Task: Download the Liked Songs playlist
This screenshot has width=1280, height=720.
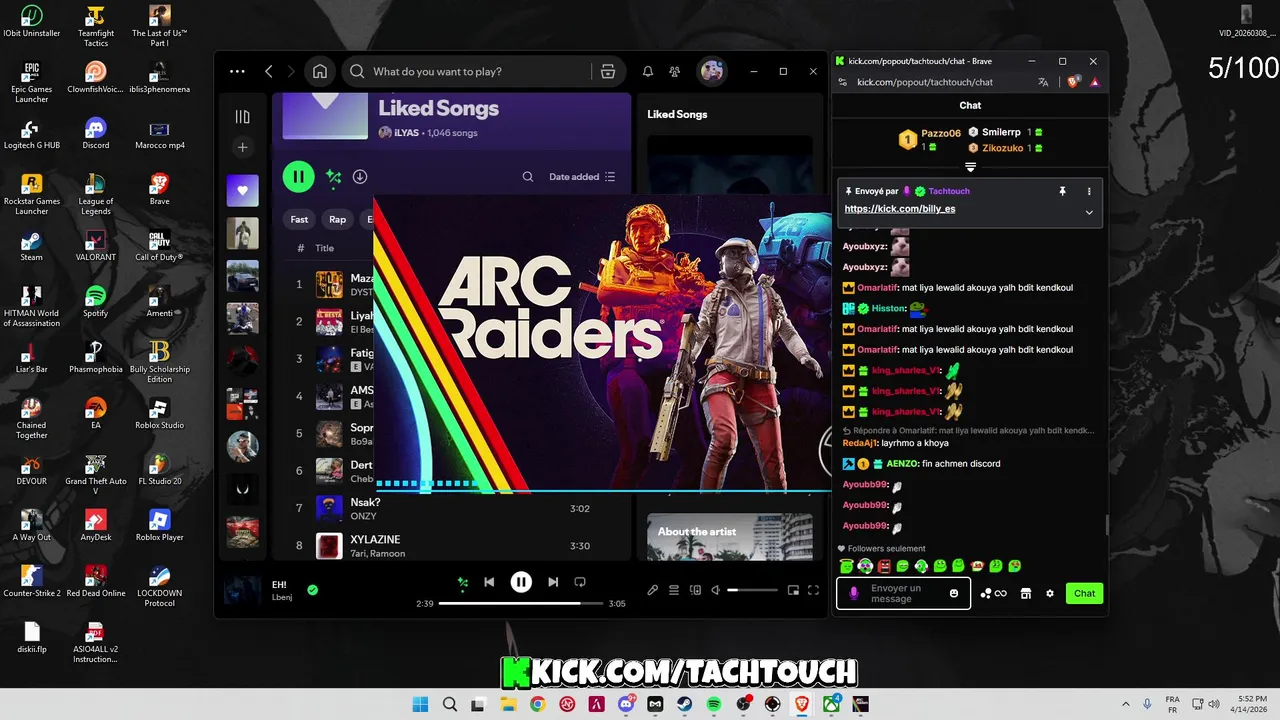Action: click(x=360, y=177)
